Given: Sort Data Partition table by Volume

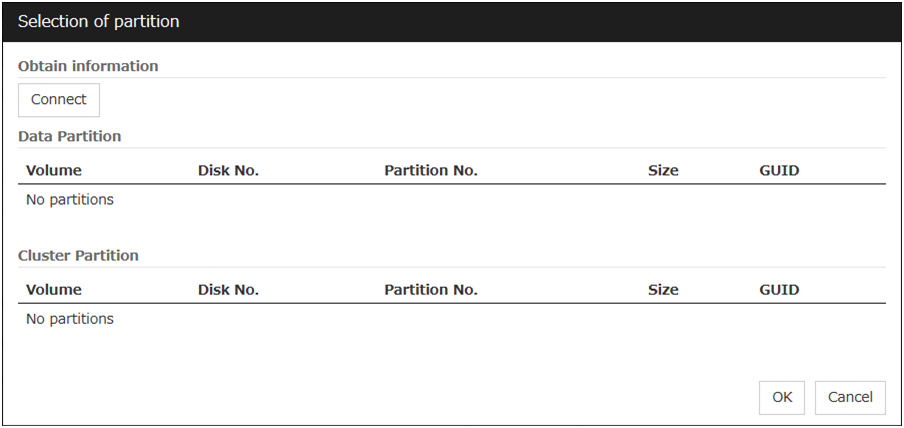Looking at the screenshot, I should (54, 170).
